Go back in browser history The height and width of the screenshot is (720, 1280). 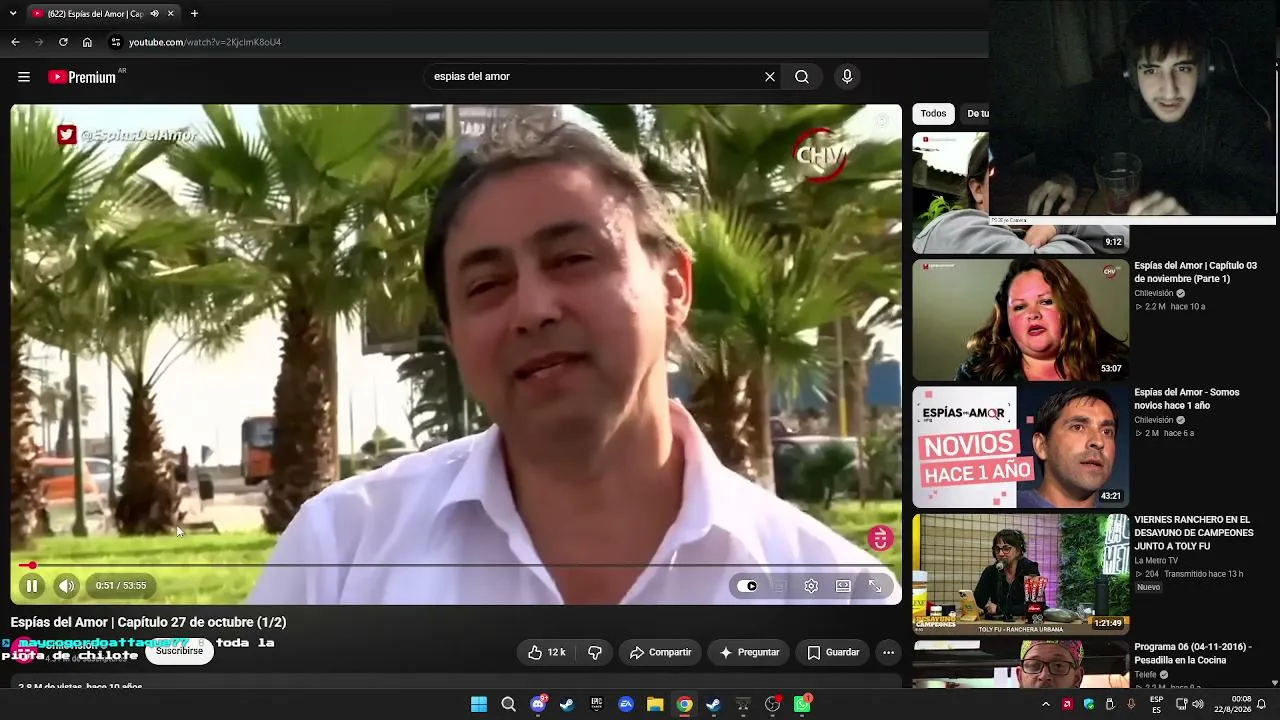15,42
